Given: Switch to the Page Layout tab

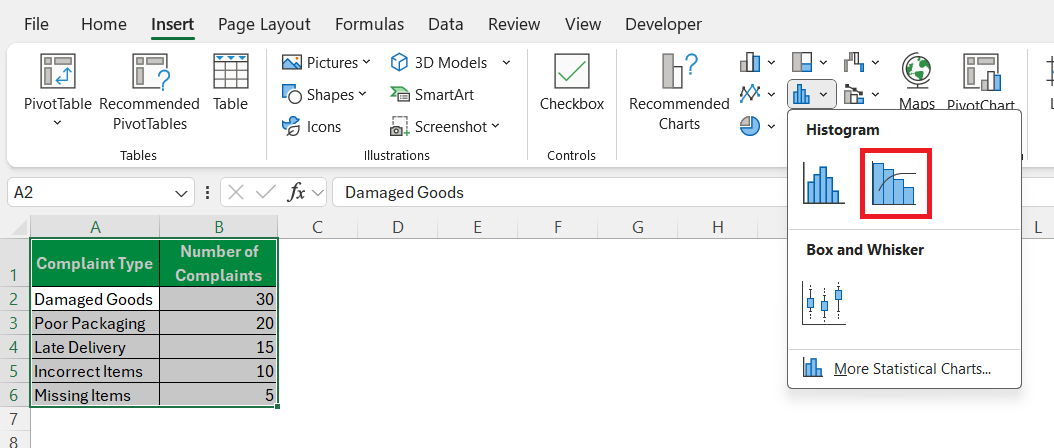Looking at the screenshot, I should [264, 24].
